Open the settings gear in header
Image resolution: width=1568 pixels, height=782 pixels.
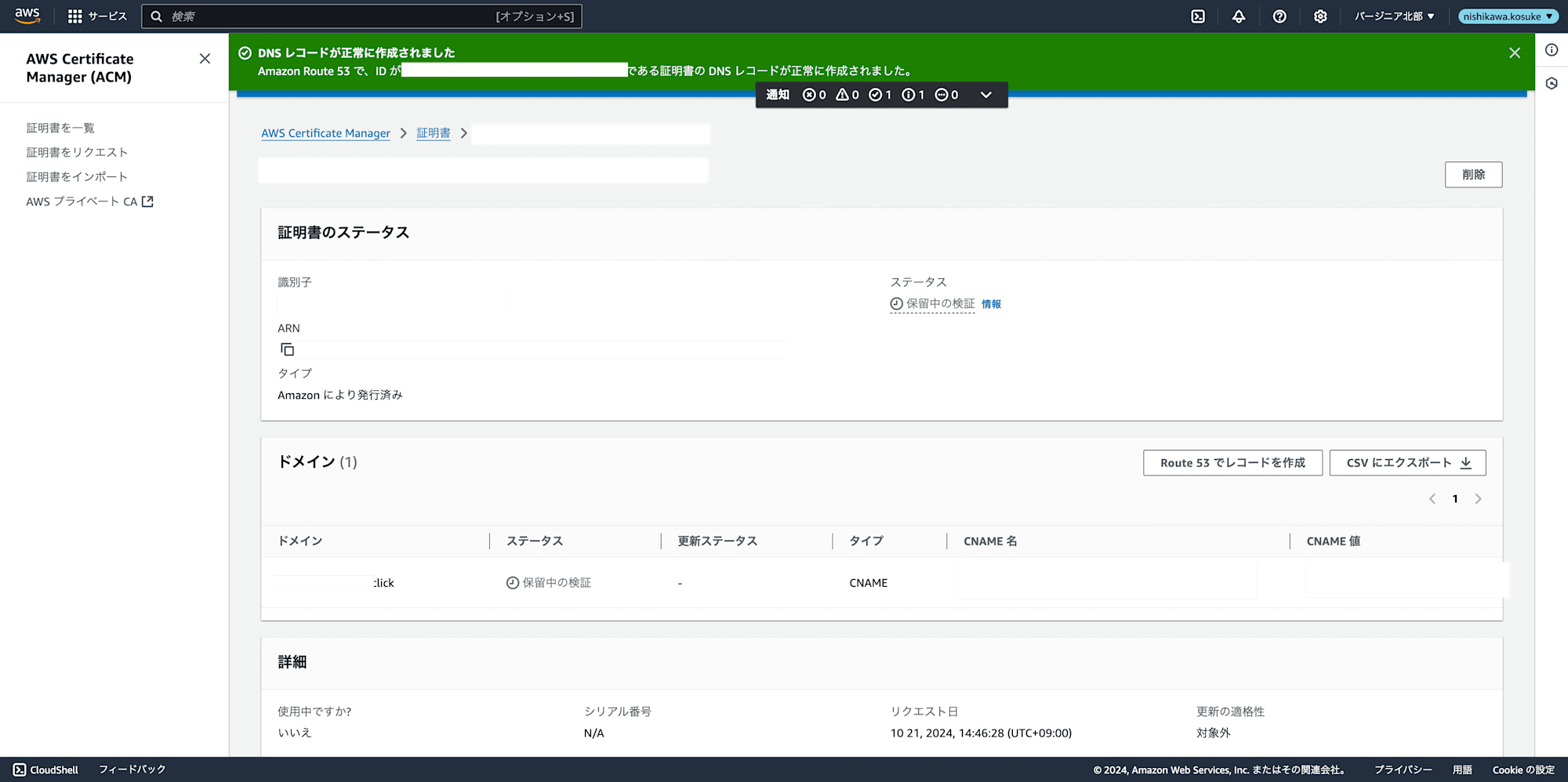pyautogui.click(x=1320, y=16)
